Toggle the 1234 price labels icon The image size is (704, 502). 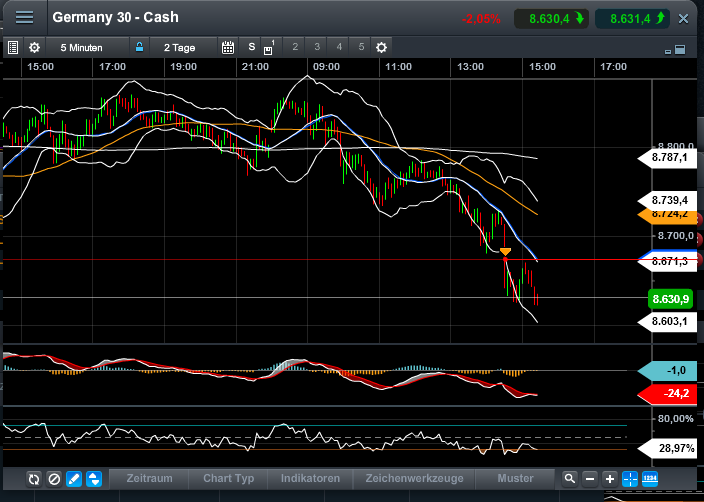650,479
